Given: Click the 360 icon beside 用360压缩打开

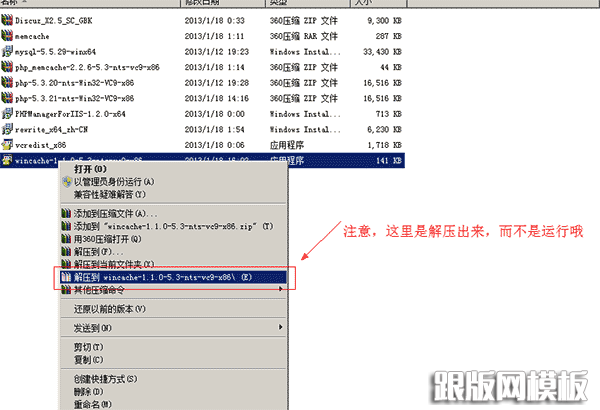Looking at the screenshot, I should tap(66, 239).
